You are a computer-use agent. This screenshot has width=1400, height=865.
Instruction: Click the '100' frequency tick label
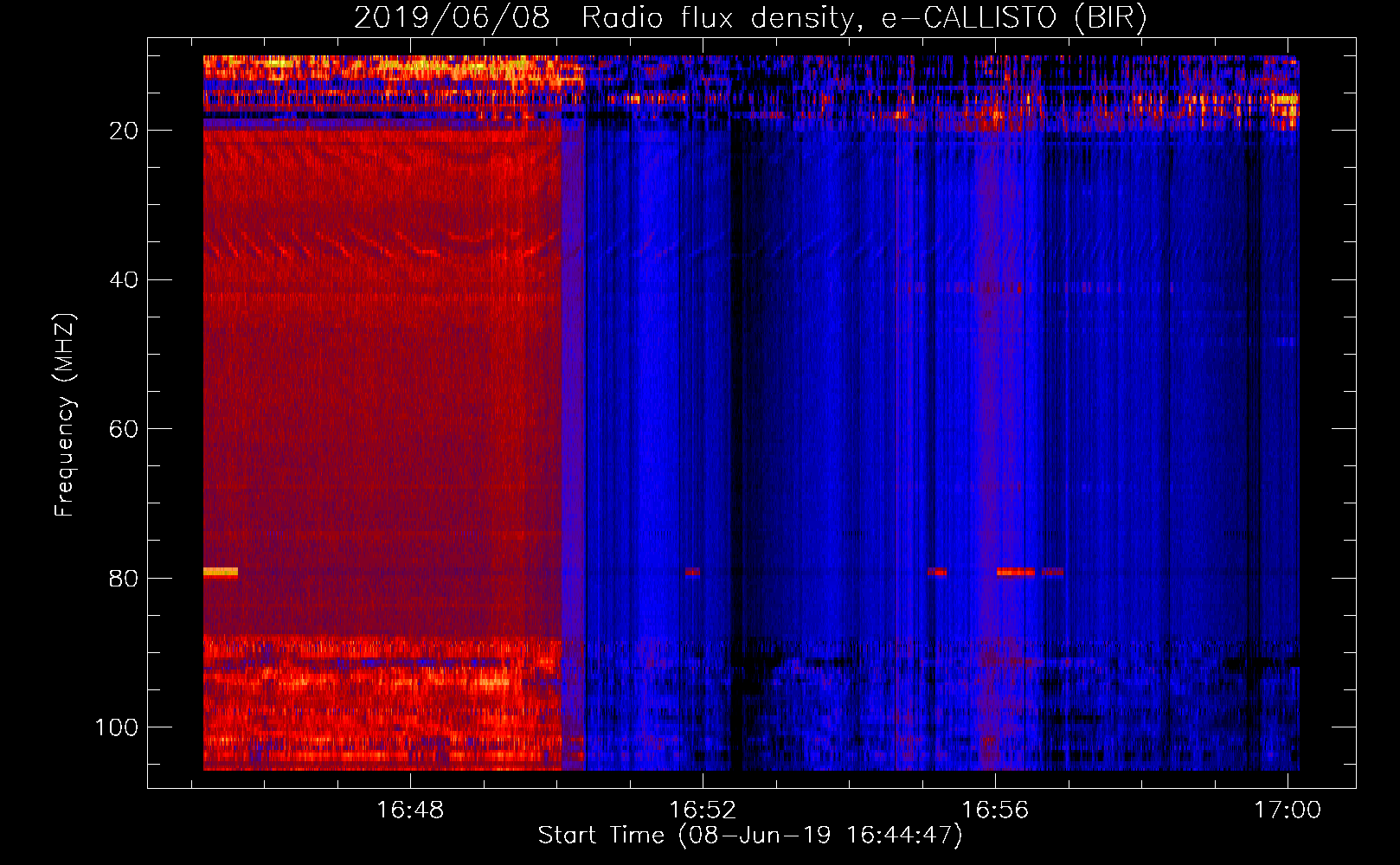click(x=117, y=727)
